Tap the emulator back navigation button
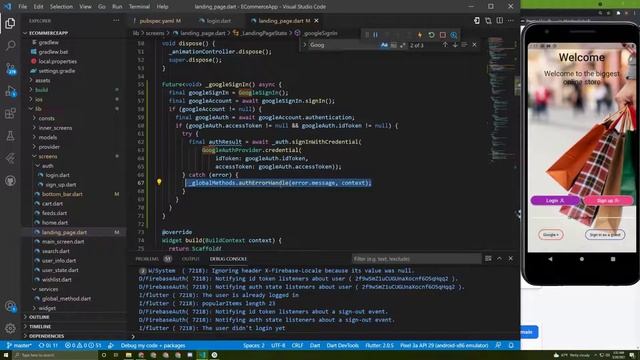This screenshot has width=640, height=360. tap(550, 259)
